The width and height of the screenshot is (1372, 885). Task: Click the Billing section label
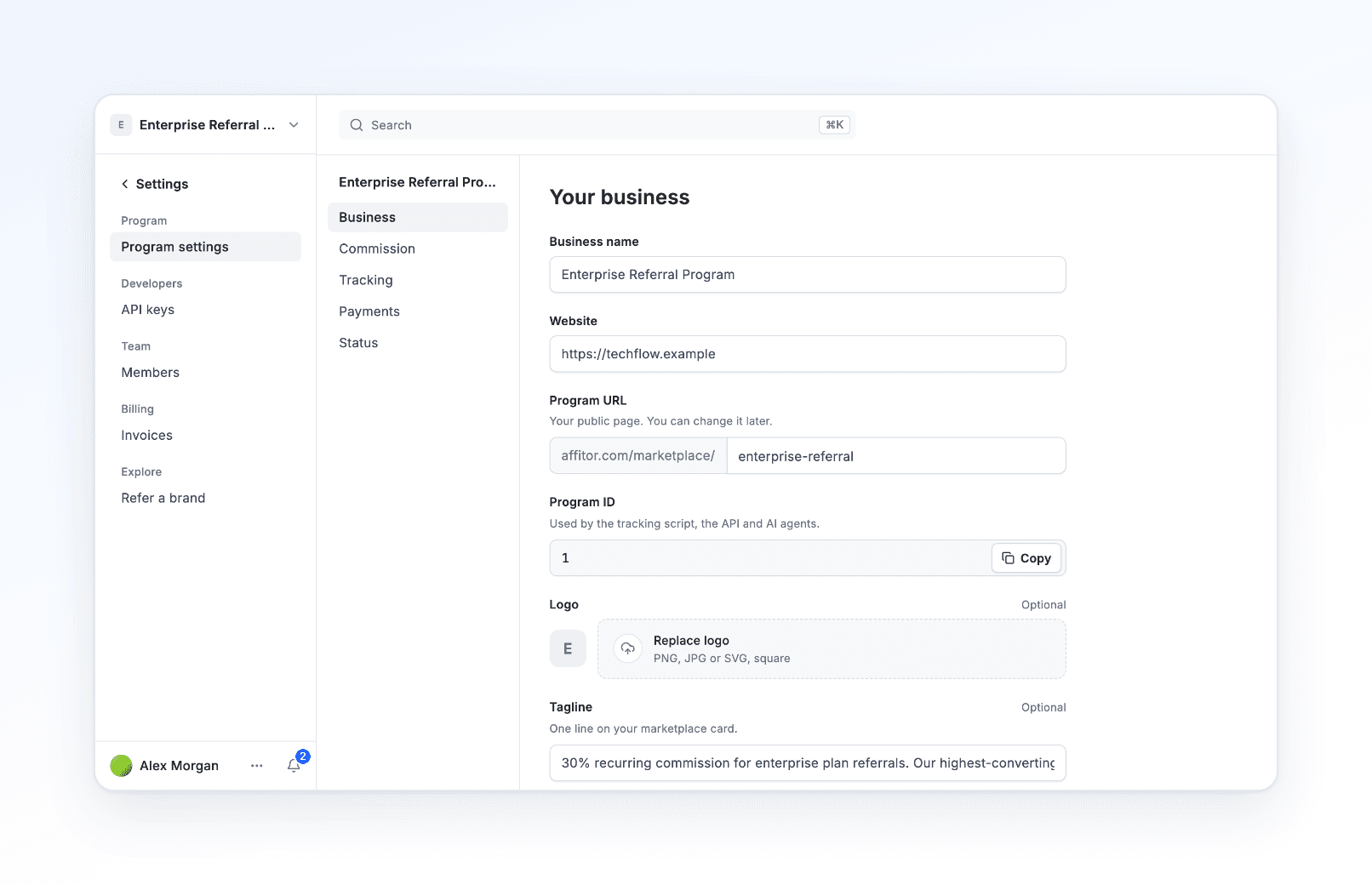(138, 409)
